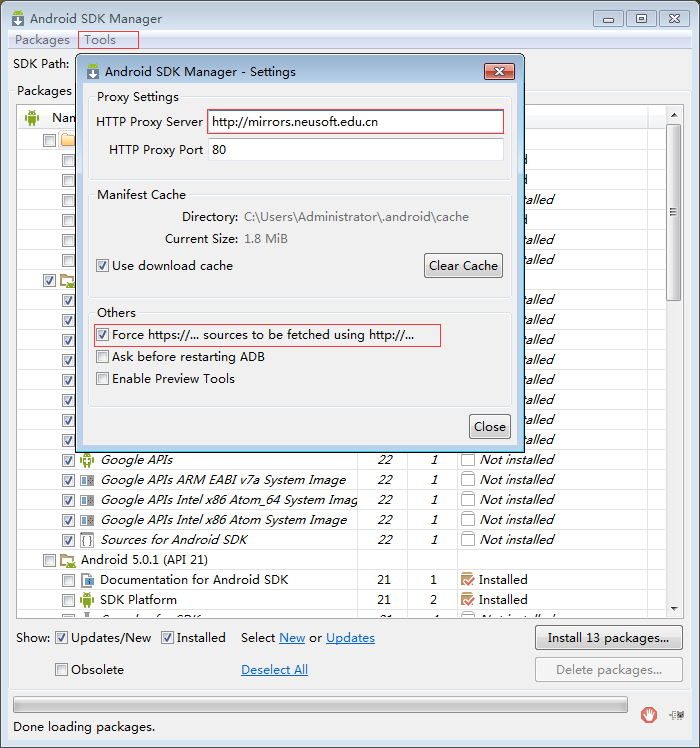Uncheck Google APIs Intel x86 Atom System Image checkbox
The width and height of the screenshot is (700, 748).
(68, 520)
